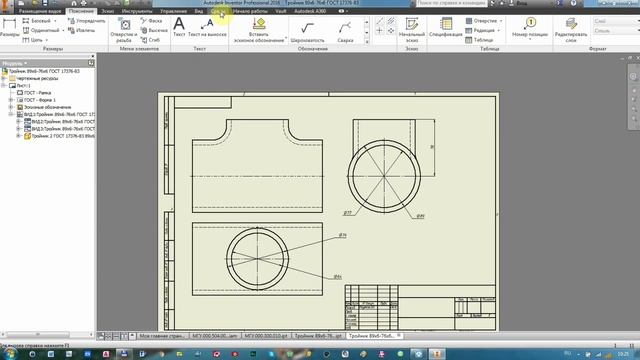Select the Шероховатость surface roughness symbol
This screenshot has height=360, width=640.
(307, 32)
